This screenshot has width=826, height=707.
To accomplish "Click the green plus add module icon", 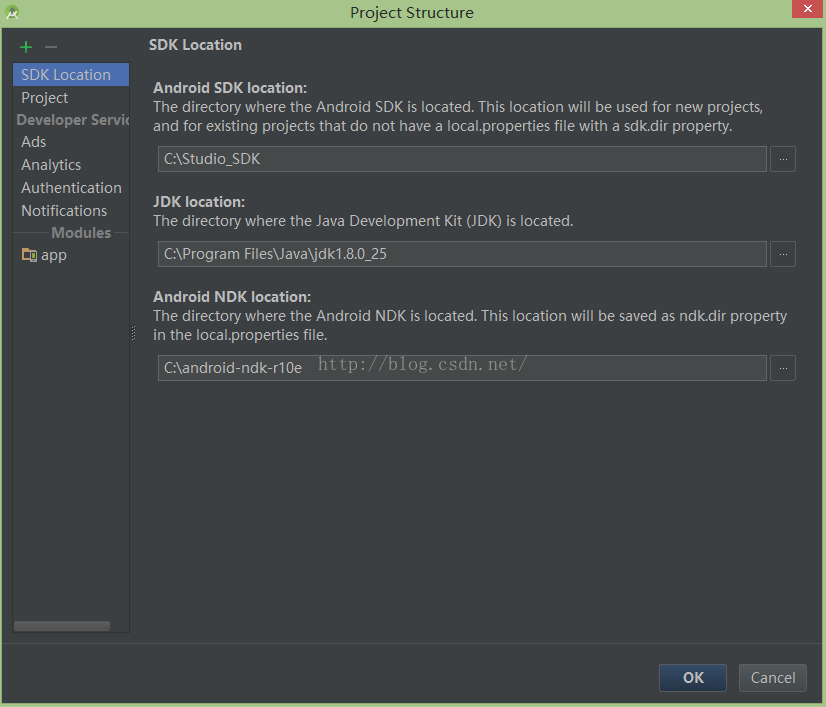I will click(26, 47).
